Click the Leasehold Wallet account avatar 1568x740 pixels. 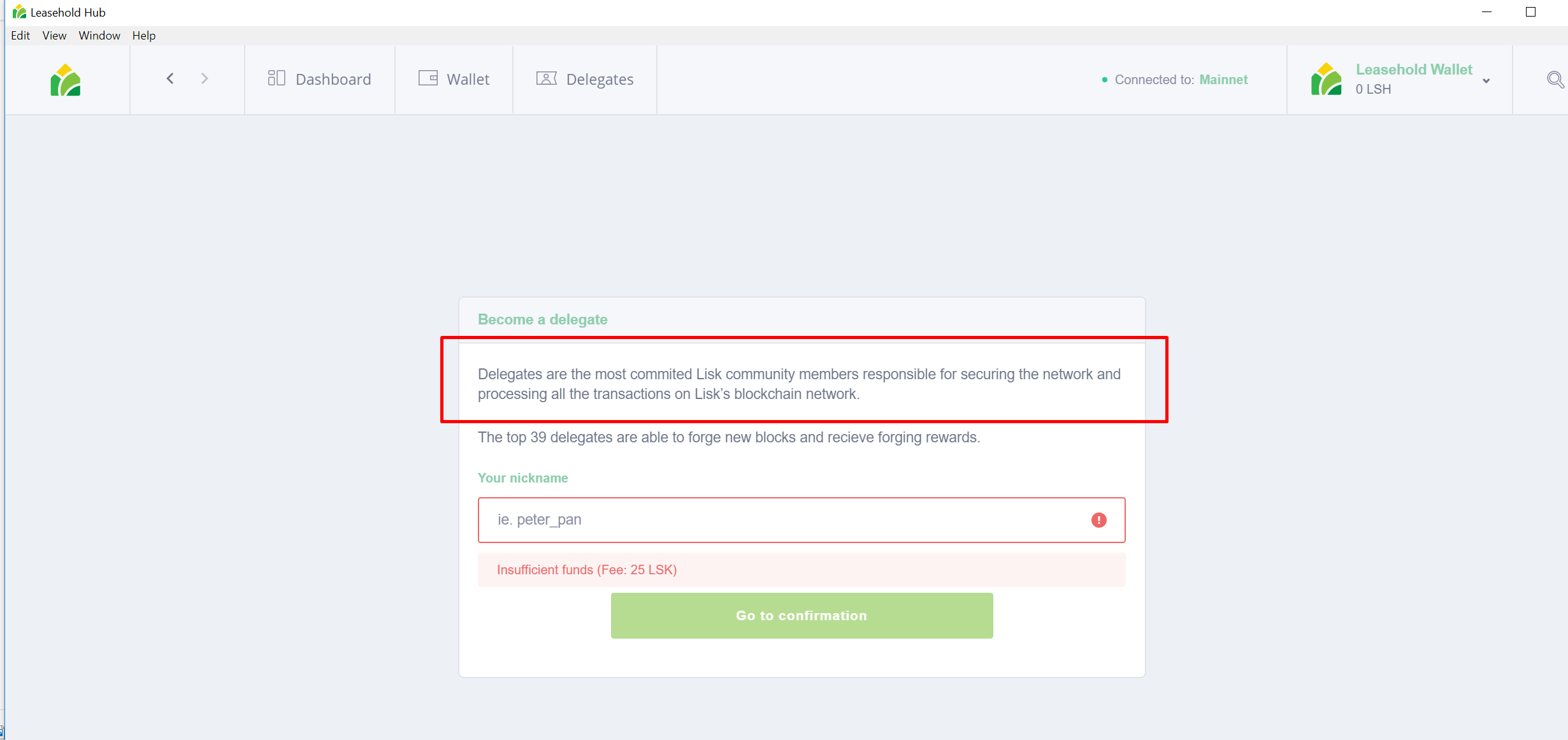tap(1327, 79)
